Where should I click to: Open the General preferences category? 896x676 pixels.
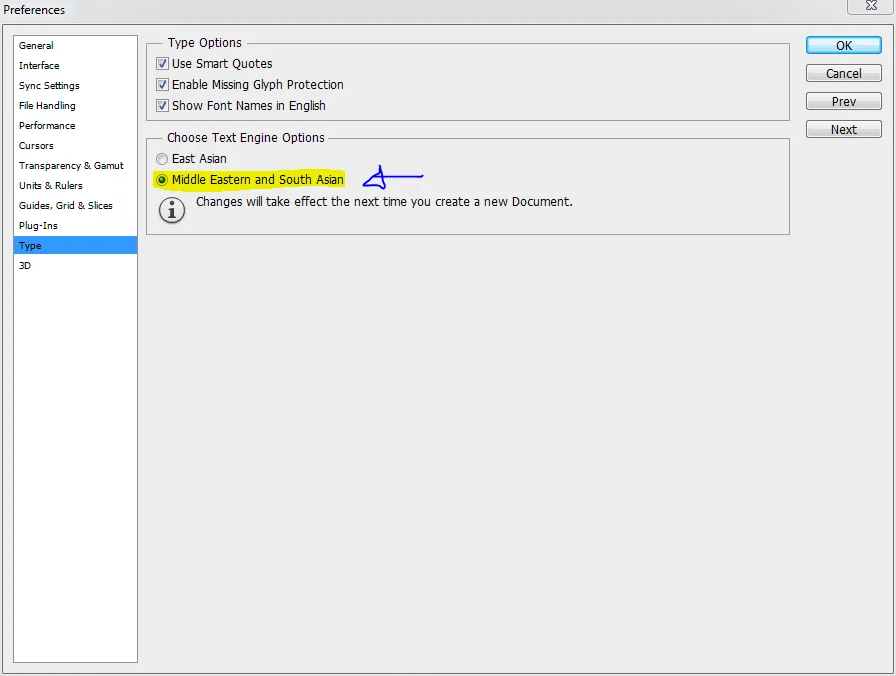pos(36,46)
